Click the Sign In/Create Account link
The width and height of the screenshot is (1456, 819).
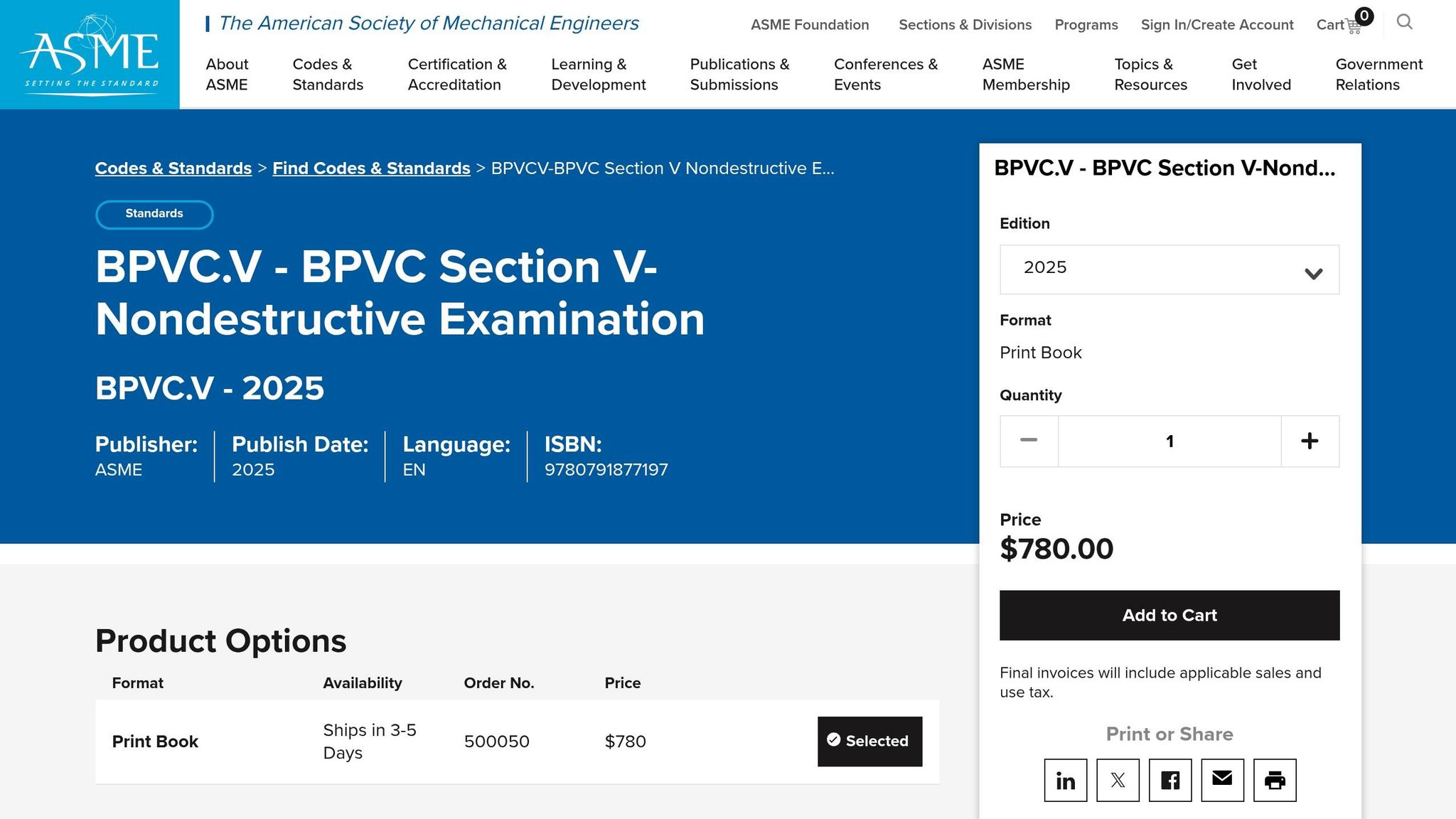[x=1217, y=25]
